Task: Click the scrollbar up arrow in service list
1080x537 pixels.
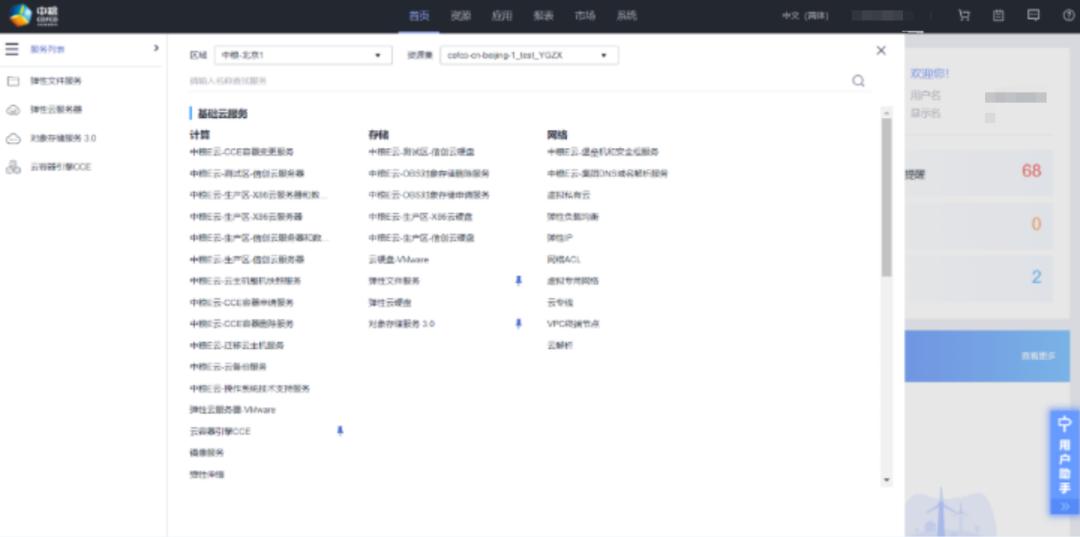Action: pyautogui.click(x=886, y=112)
